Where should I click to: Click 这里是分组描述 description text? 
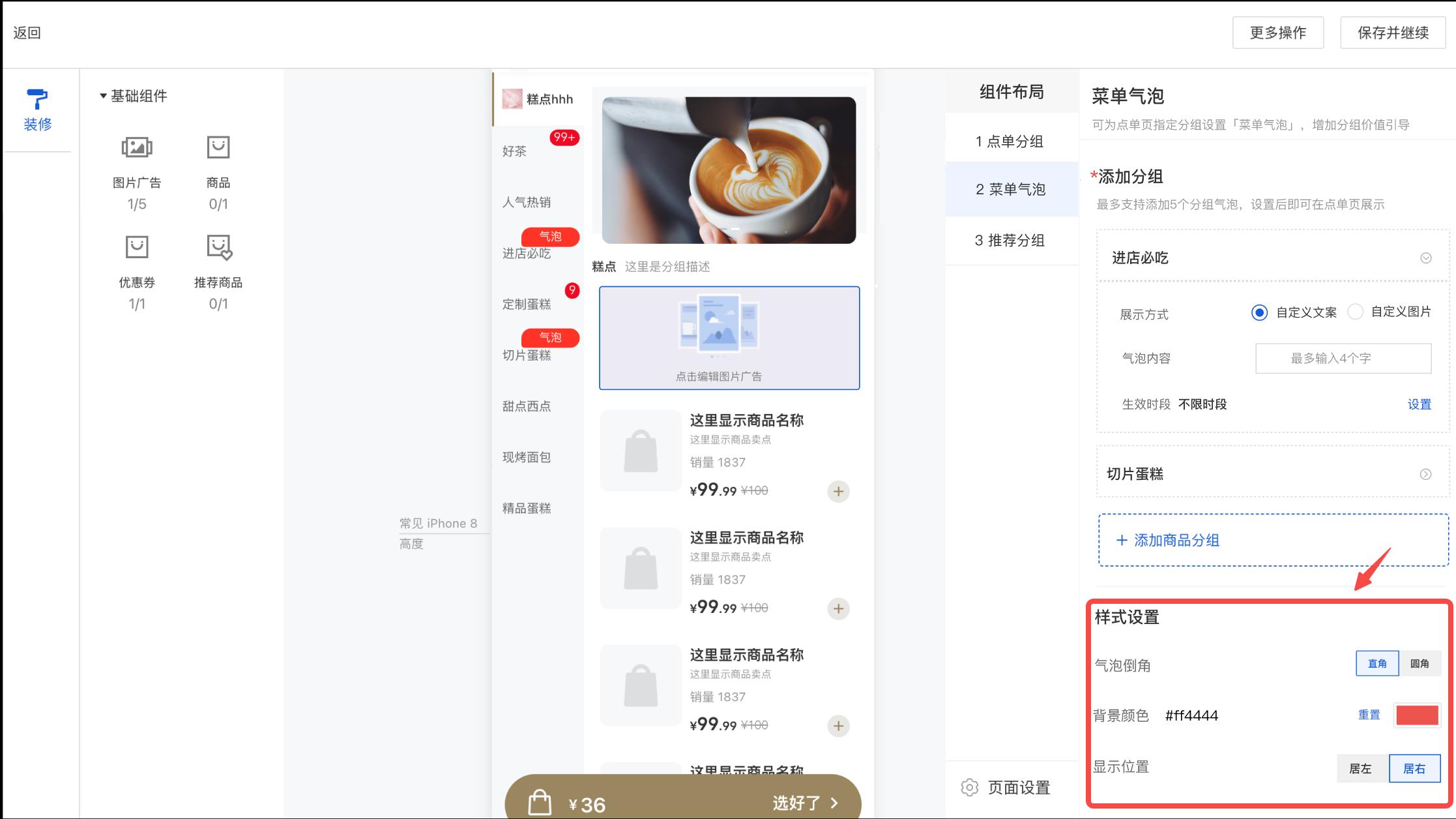tap(667, 267)
